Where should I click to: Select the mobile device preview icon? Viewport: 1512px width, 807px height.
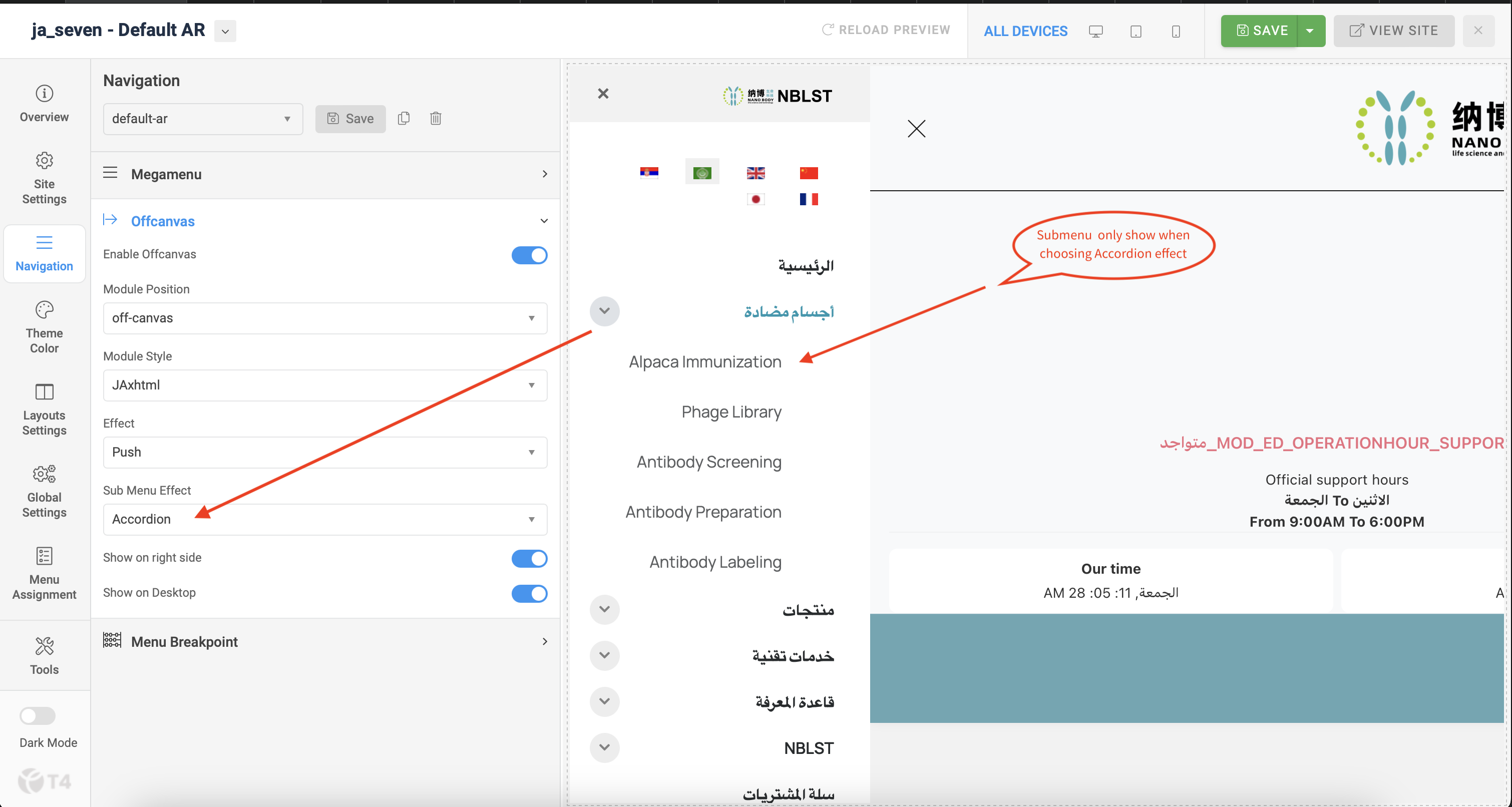[x=1176, y=31]
